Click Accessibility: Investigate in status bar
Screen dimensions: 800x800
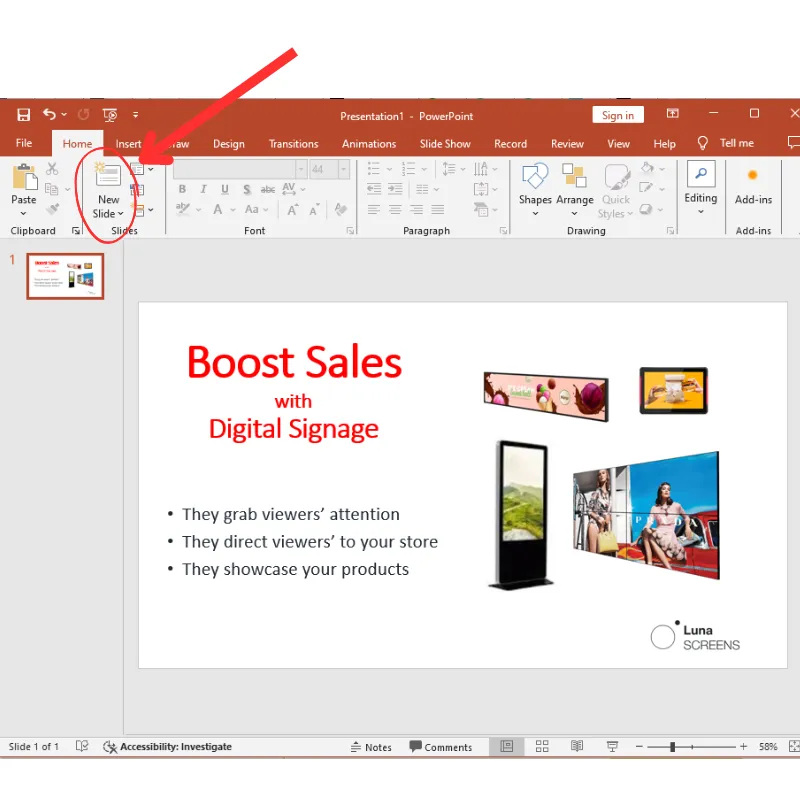pyautogui.click(x=167, y=747)
